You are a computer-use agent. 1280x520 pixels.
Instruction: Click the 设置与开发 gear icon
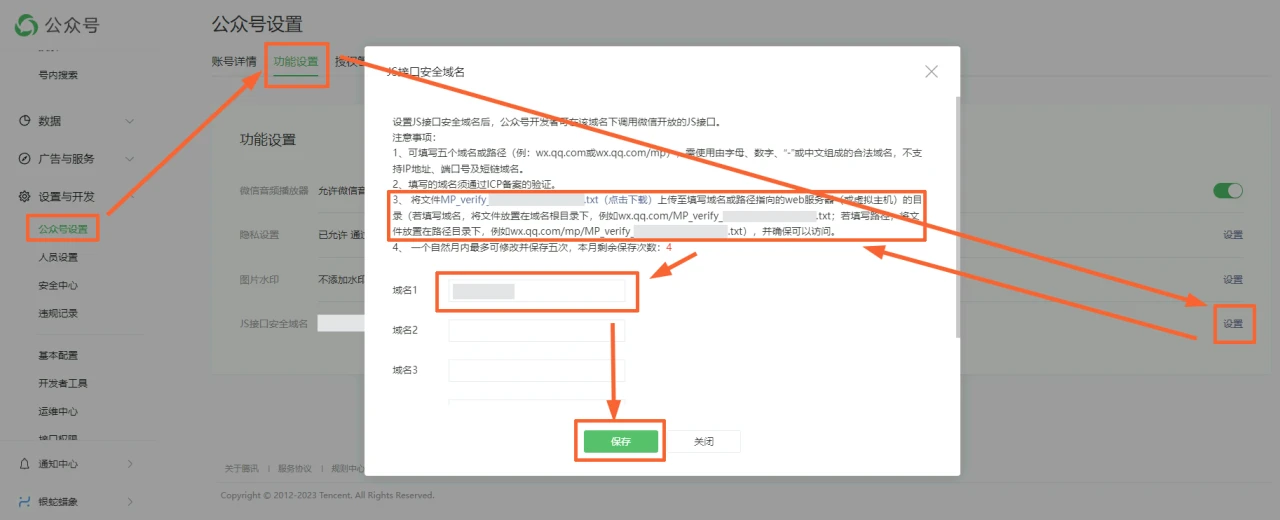click(25, 197)
